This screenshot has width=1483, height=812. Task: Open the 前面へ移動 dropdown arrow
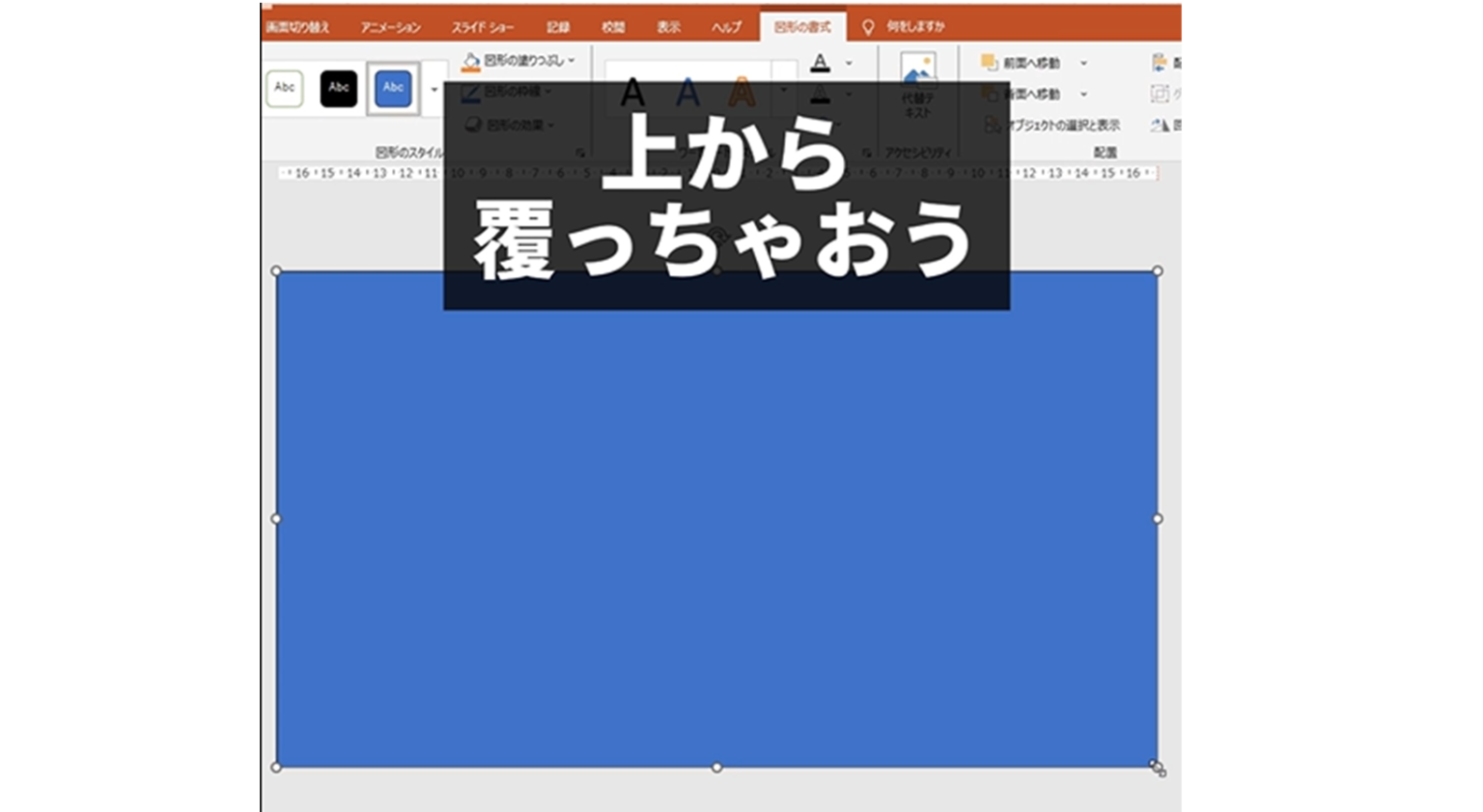pos(1083,63)
